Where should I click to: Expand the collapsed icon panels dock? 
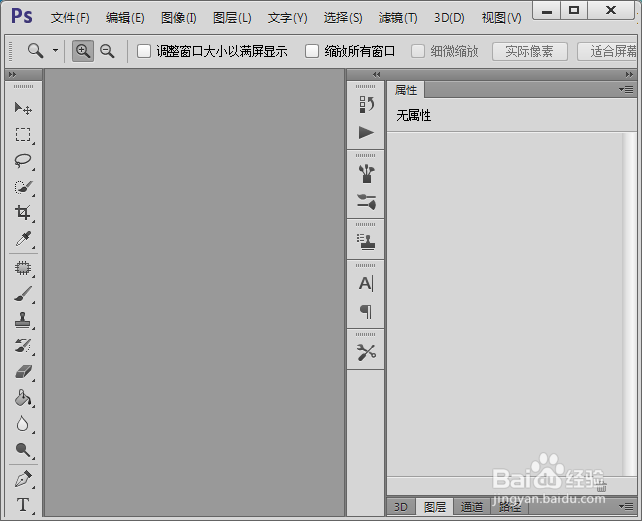pos(377,75)
